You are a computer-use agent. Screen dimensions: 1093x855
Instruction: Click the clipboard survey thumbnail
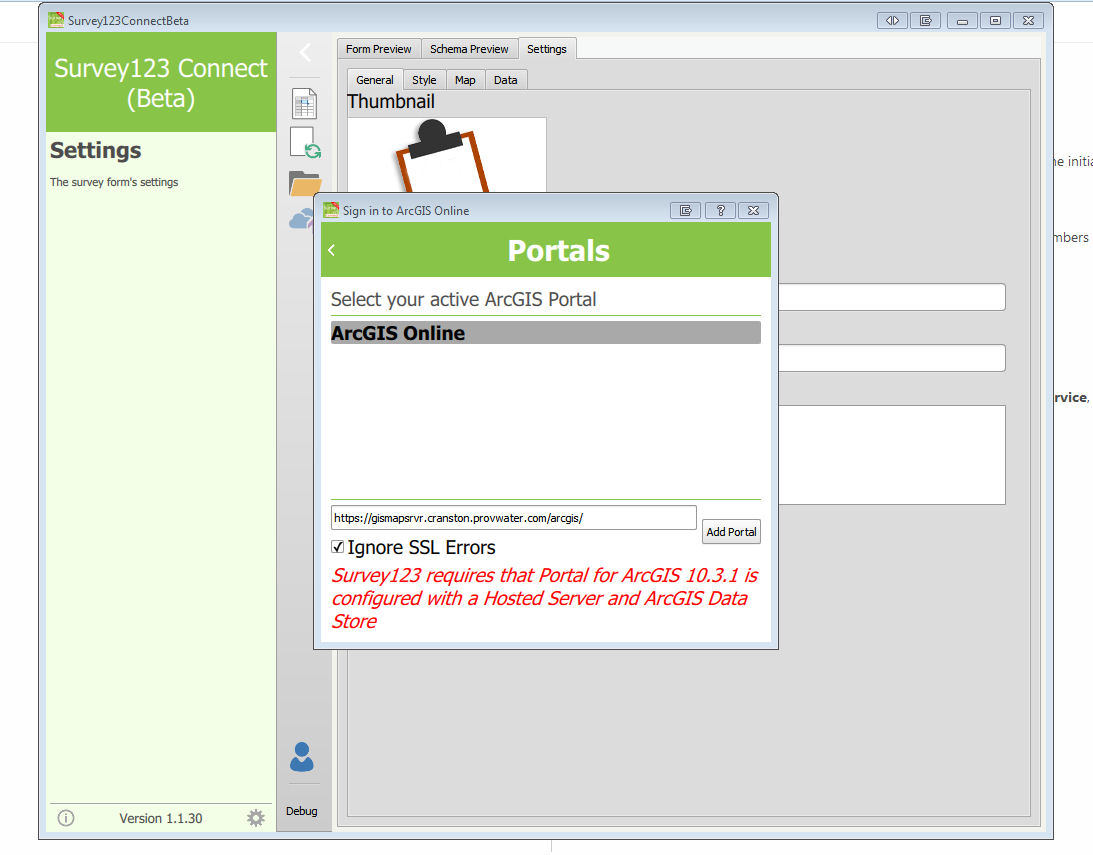click(447, 155)
